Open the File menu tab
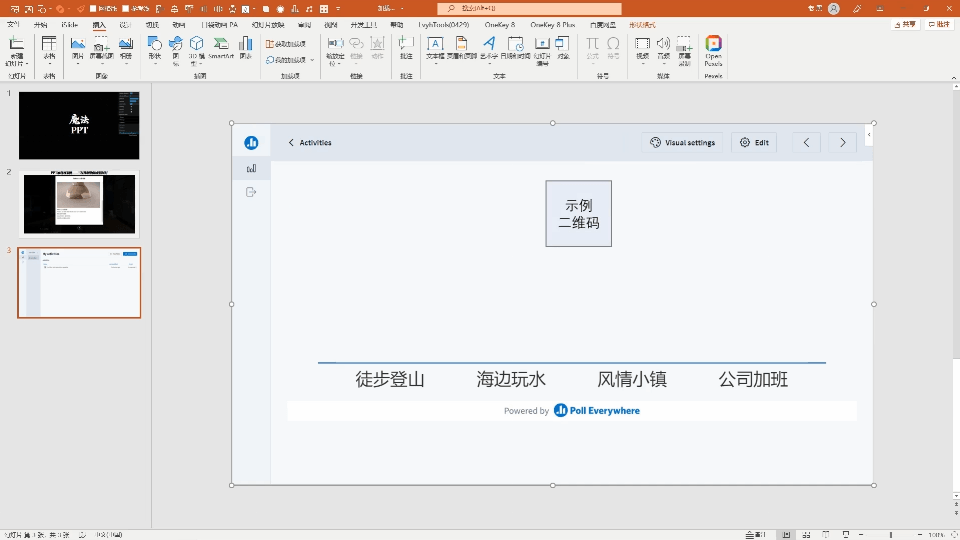The width and height of the screenshot is (960, 540). click(x=13, y=24)
